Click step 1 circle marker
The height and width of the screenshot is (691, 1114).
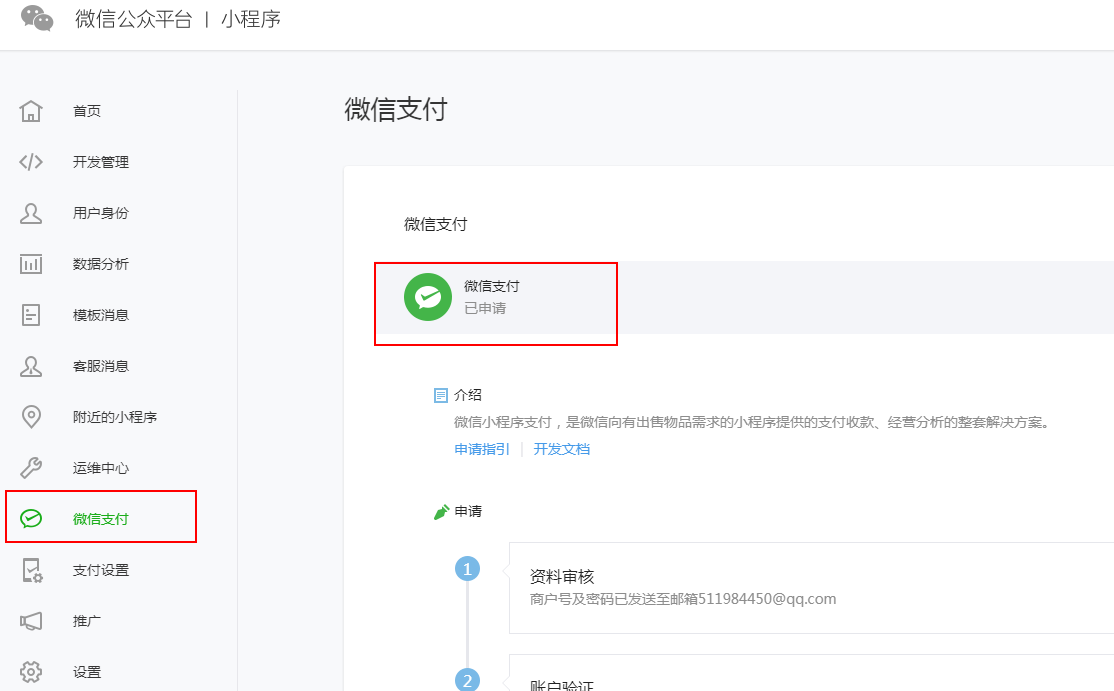pyautogui.click(x=467, y=569)
